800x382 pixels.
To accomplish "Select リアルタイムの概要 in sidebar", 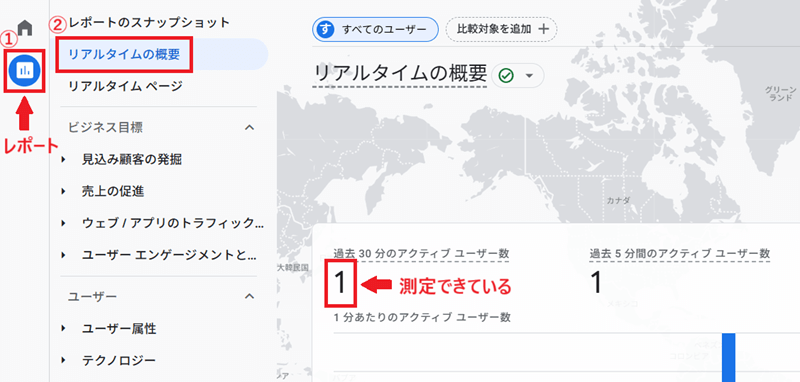I will pos(124,54).
